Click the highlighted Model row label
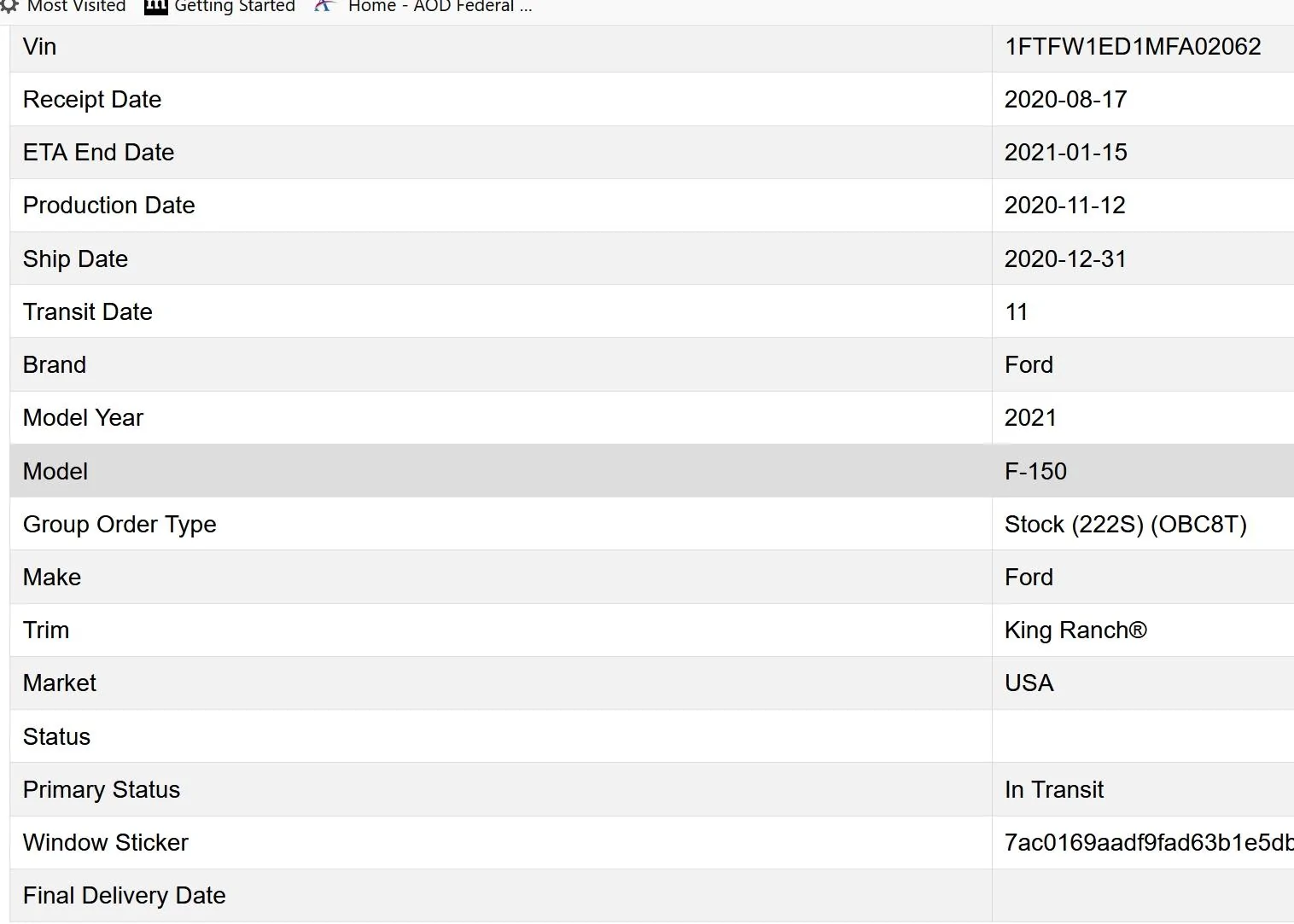 (55, 472)
